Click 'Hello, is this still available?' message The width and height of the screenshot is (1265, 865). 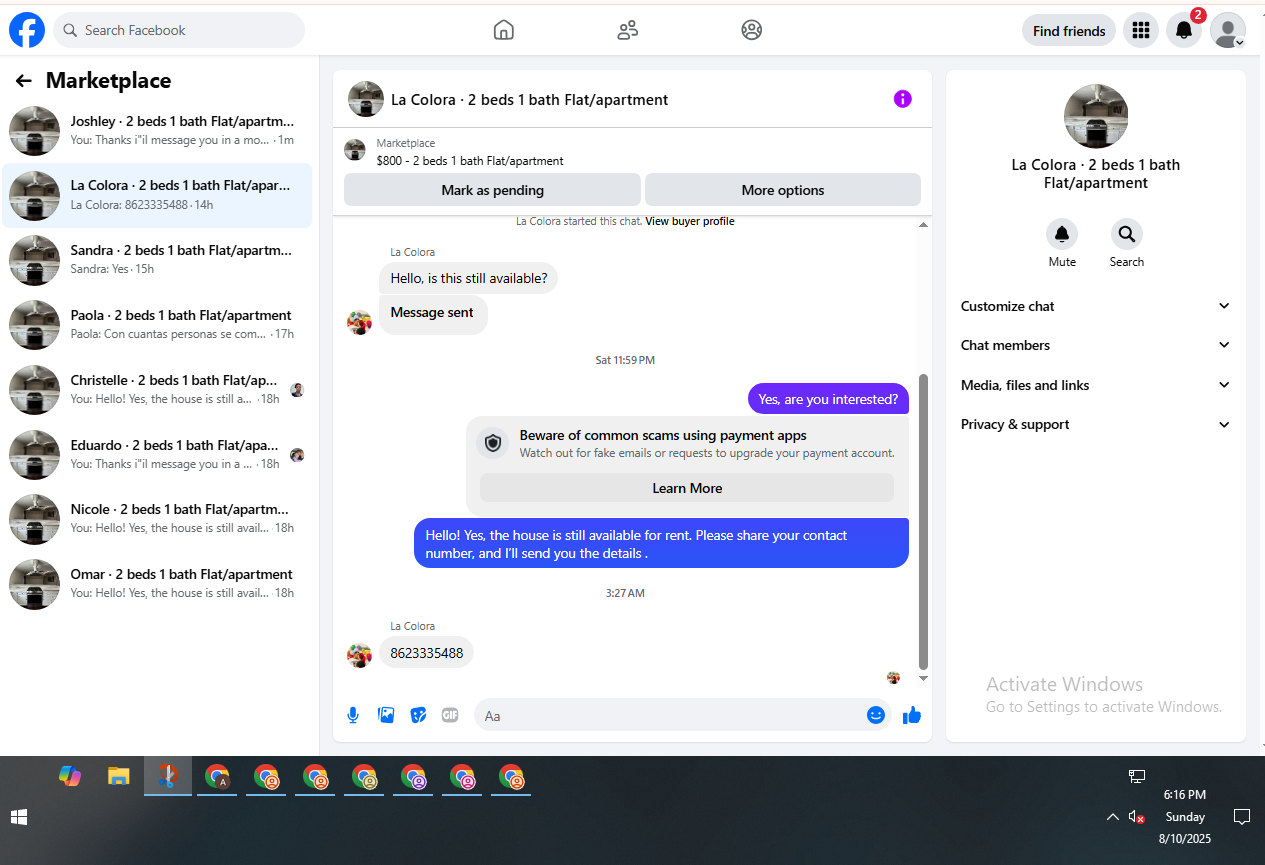[468, 278]
